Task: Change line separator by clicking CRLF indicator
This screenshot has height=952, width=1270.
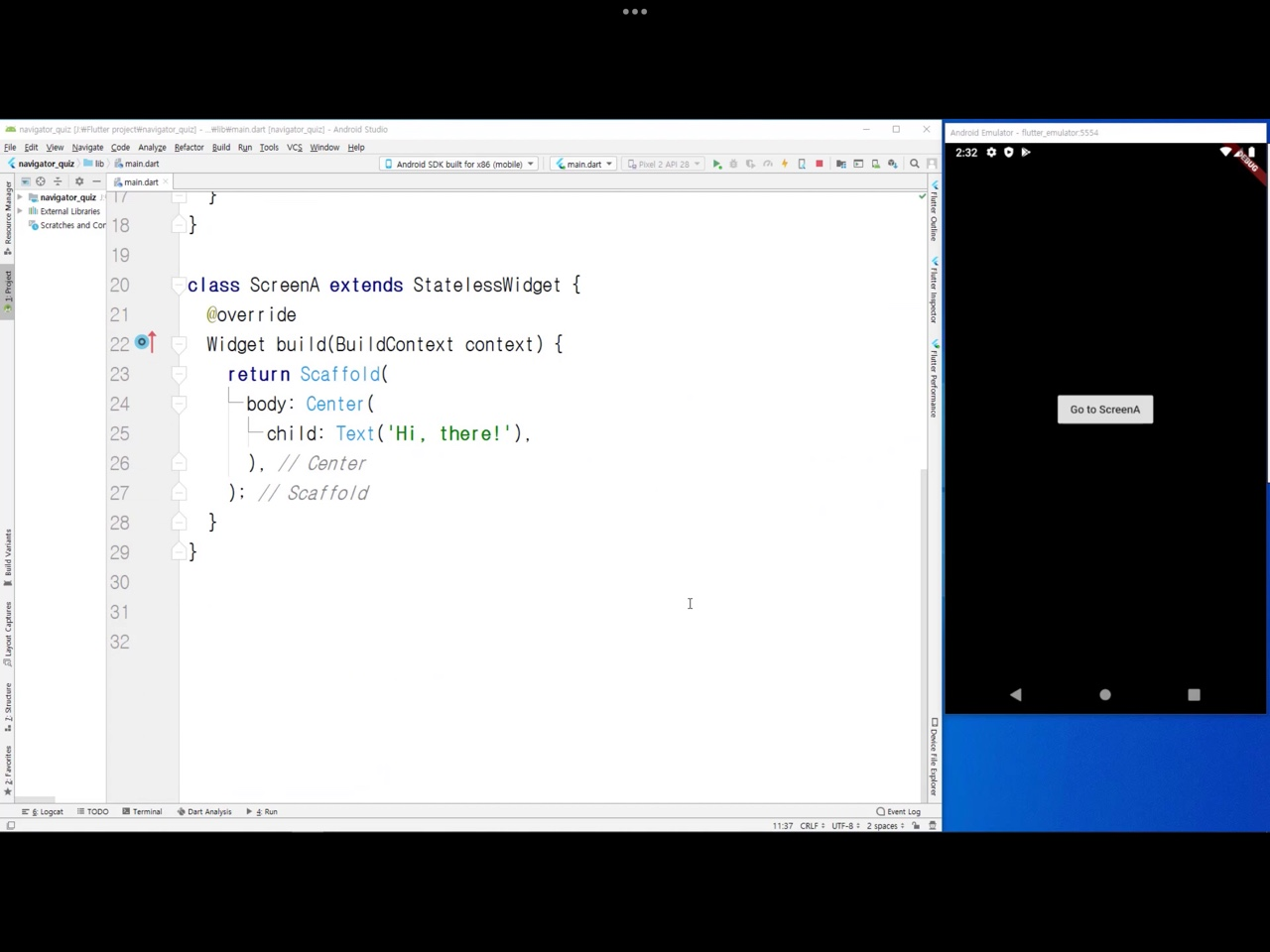Action: point(809,825)
